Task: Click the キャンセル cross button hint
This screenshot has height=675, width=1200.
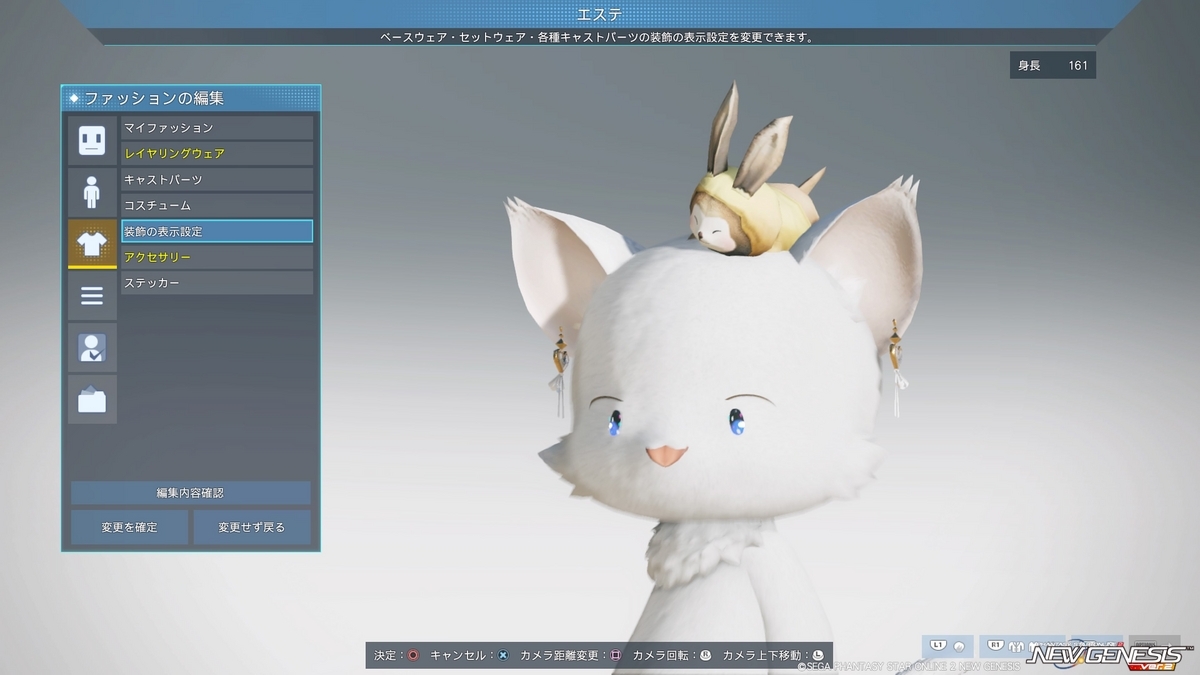Action: point(503,656)
